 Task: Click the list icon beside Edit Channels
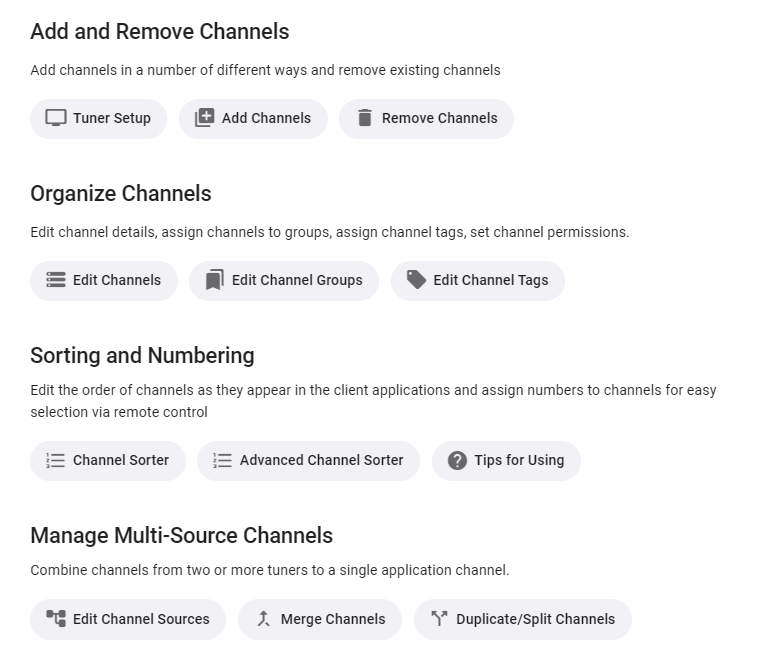[56, 280]
